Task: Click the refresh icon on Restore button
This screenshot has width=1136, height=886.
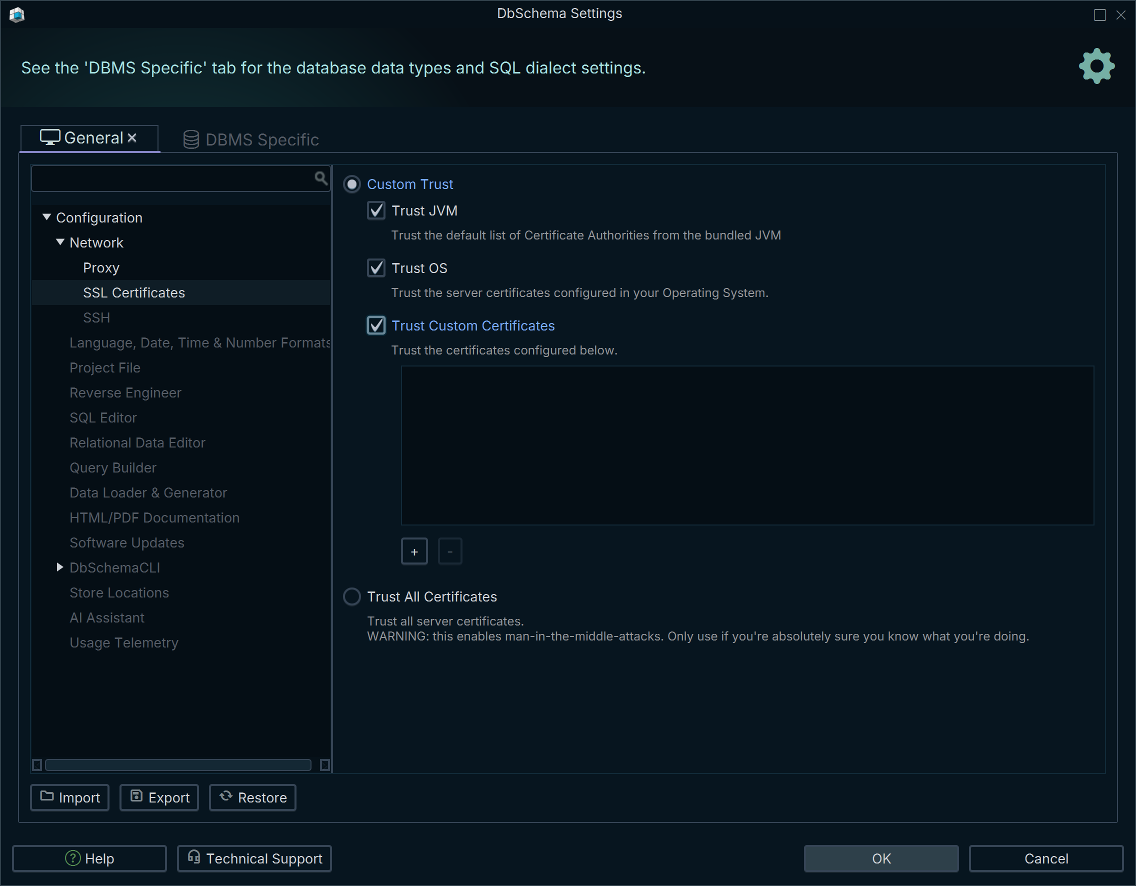Action: point(226,796)
